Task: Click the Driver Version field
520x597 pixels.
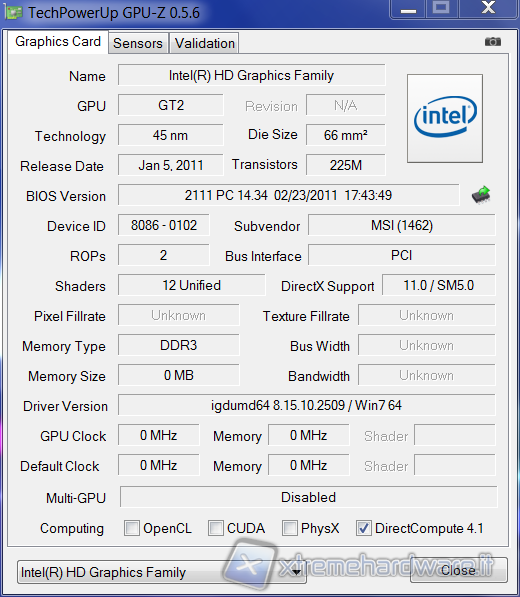Action: point(306,405)
